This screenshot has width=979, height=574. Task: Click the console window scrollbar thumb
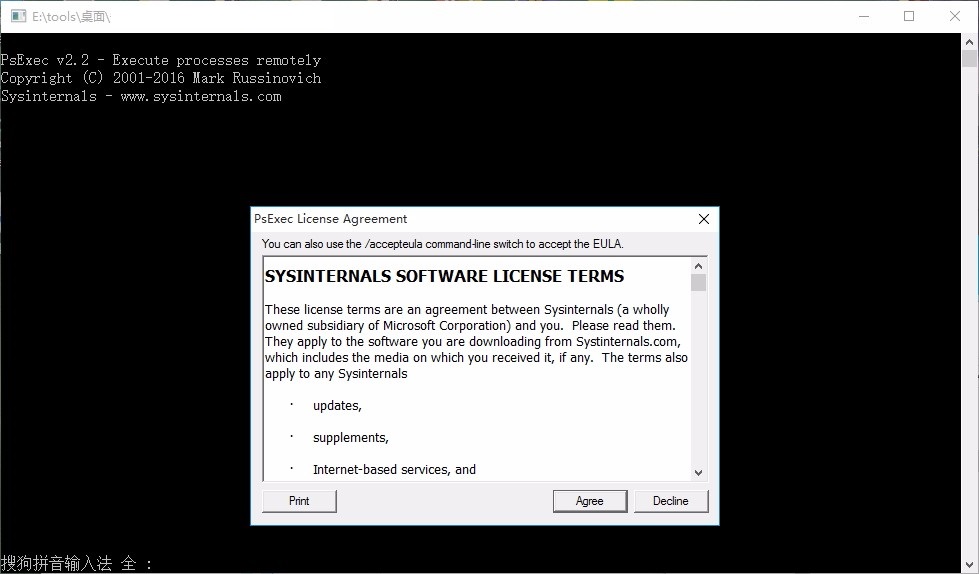tap(969, 58)
